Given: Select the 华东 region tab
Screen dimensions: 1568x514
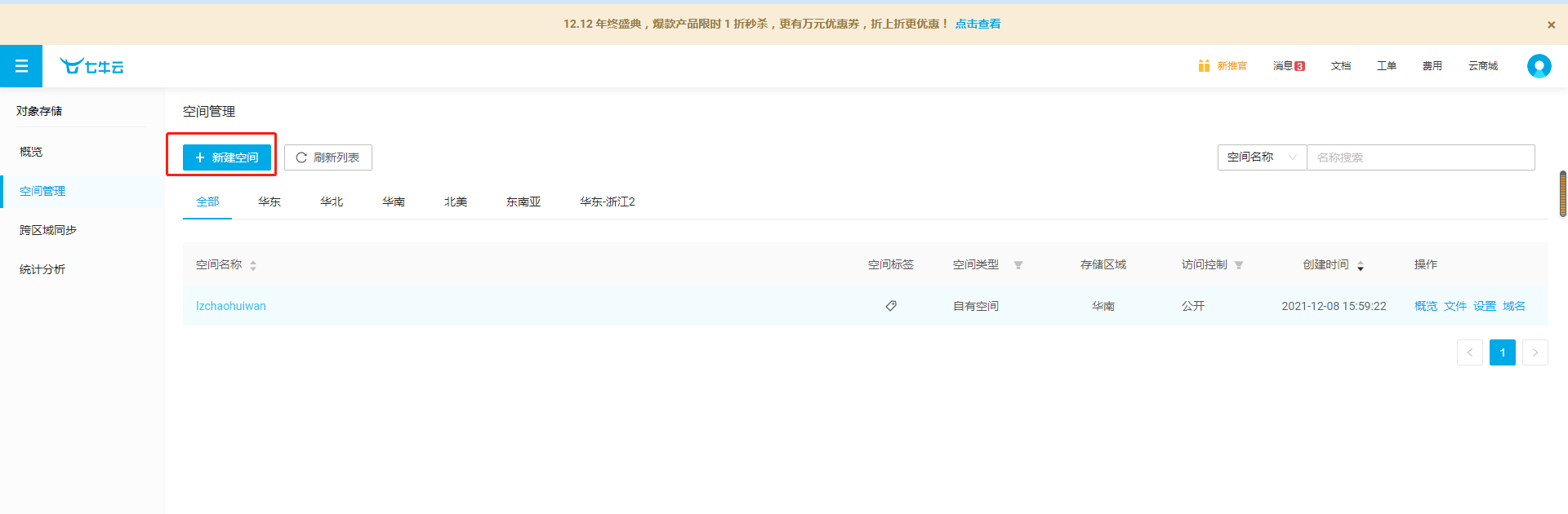Looking at the screenshot, I should pyautogui.click(x=269, y=202).
